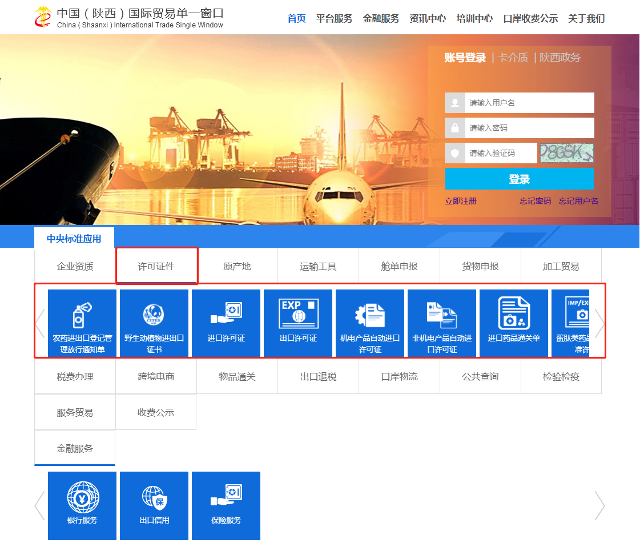
Task: Select the 加工贸易 category
Action: (561, 266)
